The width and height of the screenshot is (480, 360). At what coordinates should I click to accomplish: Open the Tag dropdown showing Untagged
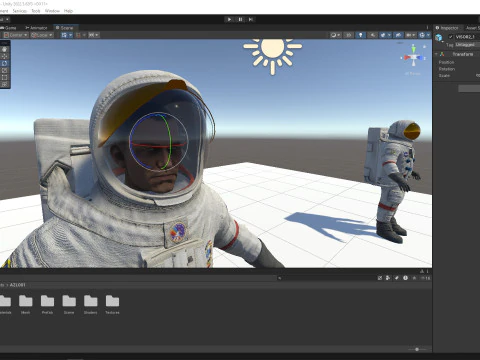point(467,44)
